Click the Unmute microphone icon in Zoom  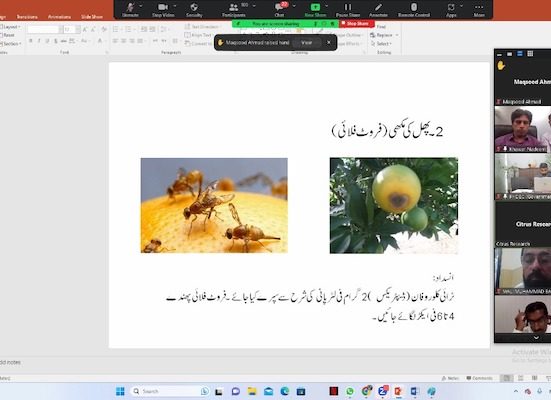(131, 7)
